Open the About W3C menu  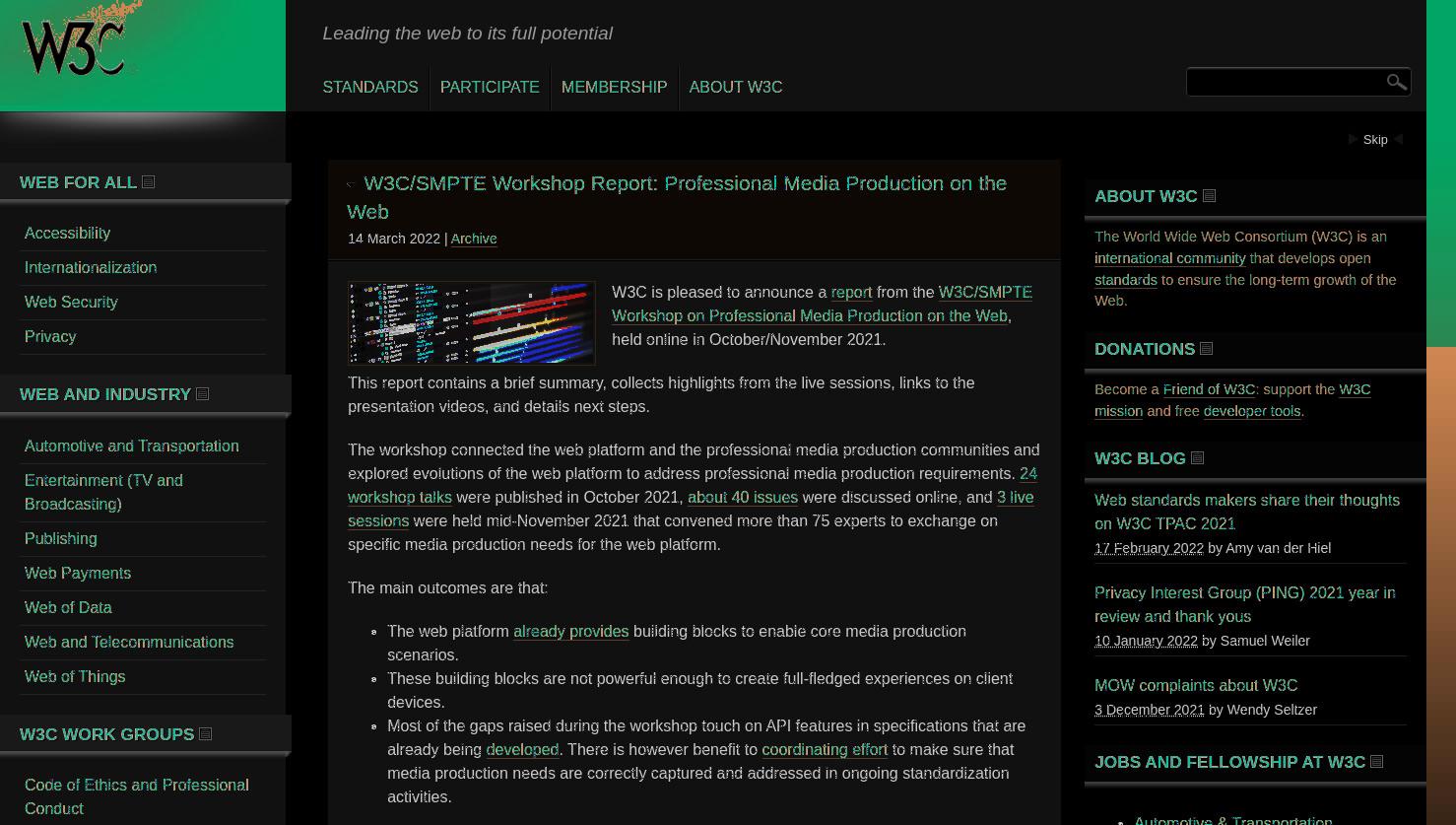tap(736, 88)
